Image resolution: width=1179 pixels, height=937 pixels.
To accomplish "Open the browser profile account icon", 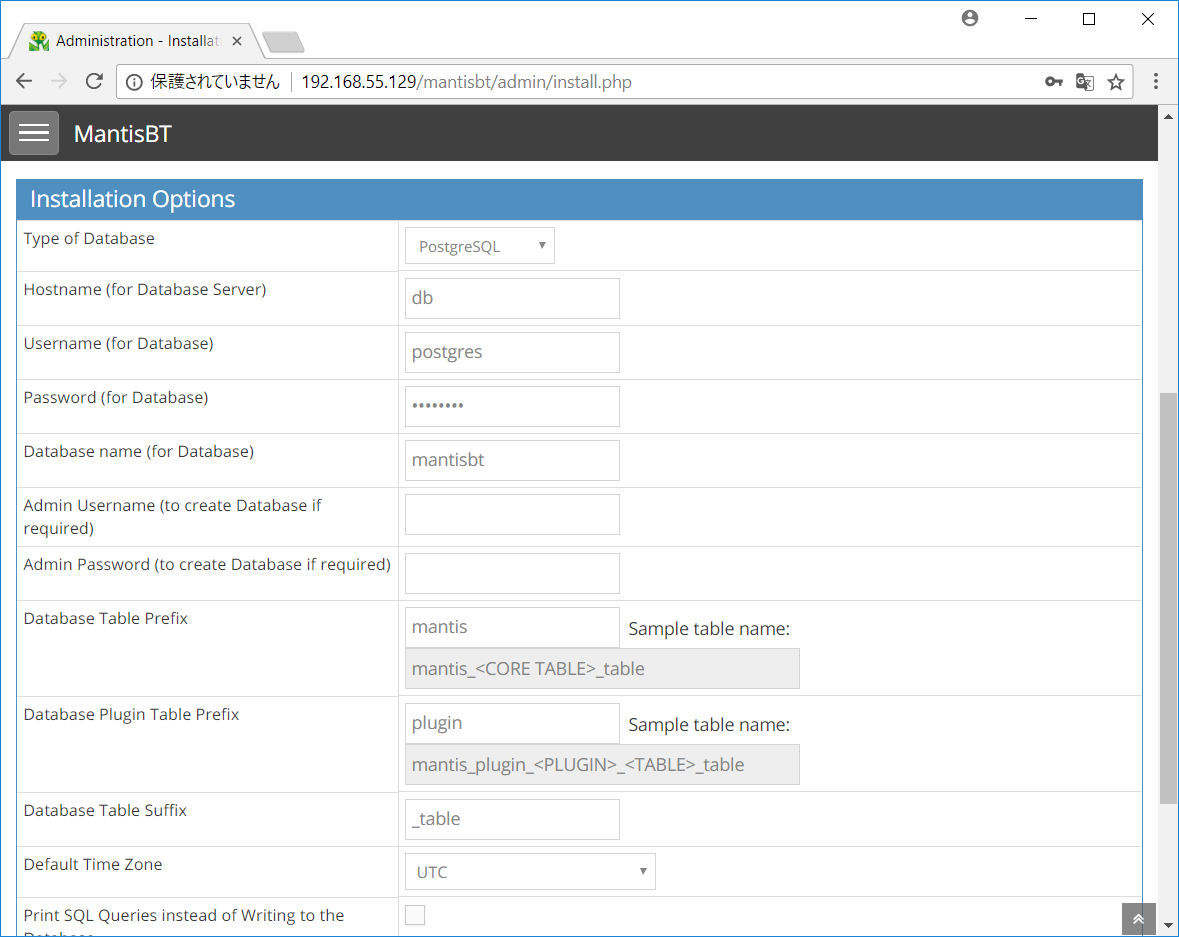I will click(969, 18).
